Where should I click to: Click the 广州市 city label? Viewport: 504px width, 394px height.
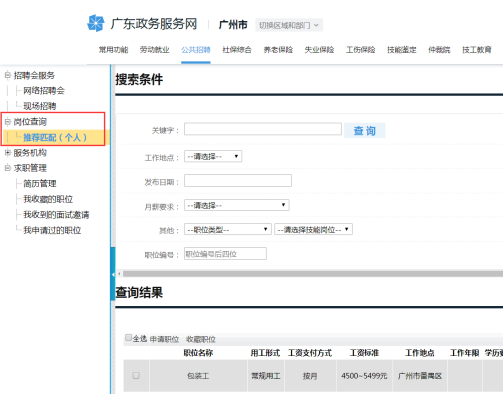[233, 25]
